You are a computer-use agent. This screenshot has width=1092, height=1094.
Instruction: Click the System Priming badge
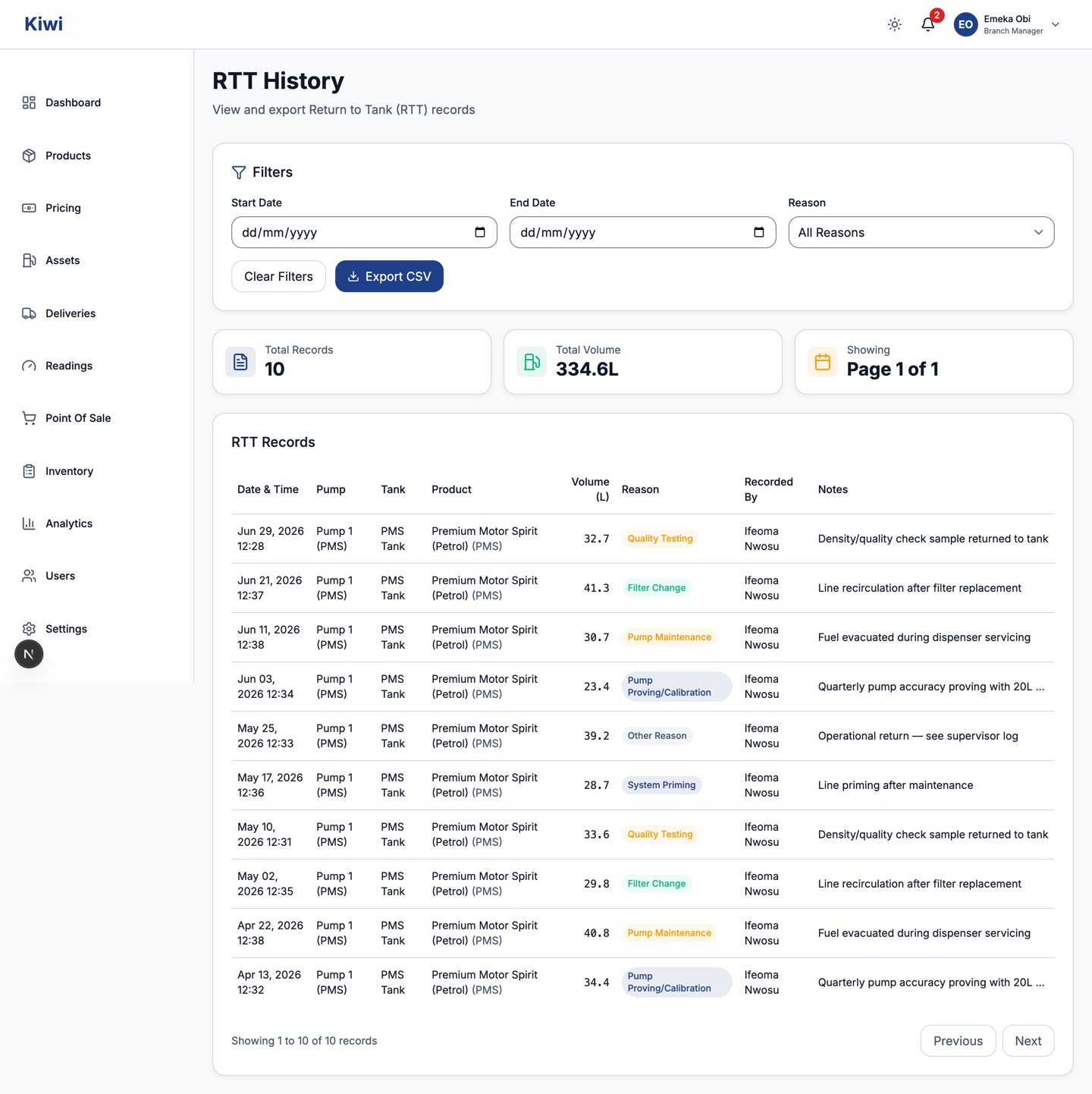tap(661, 785)
